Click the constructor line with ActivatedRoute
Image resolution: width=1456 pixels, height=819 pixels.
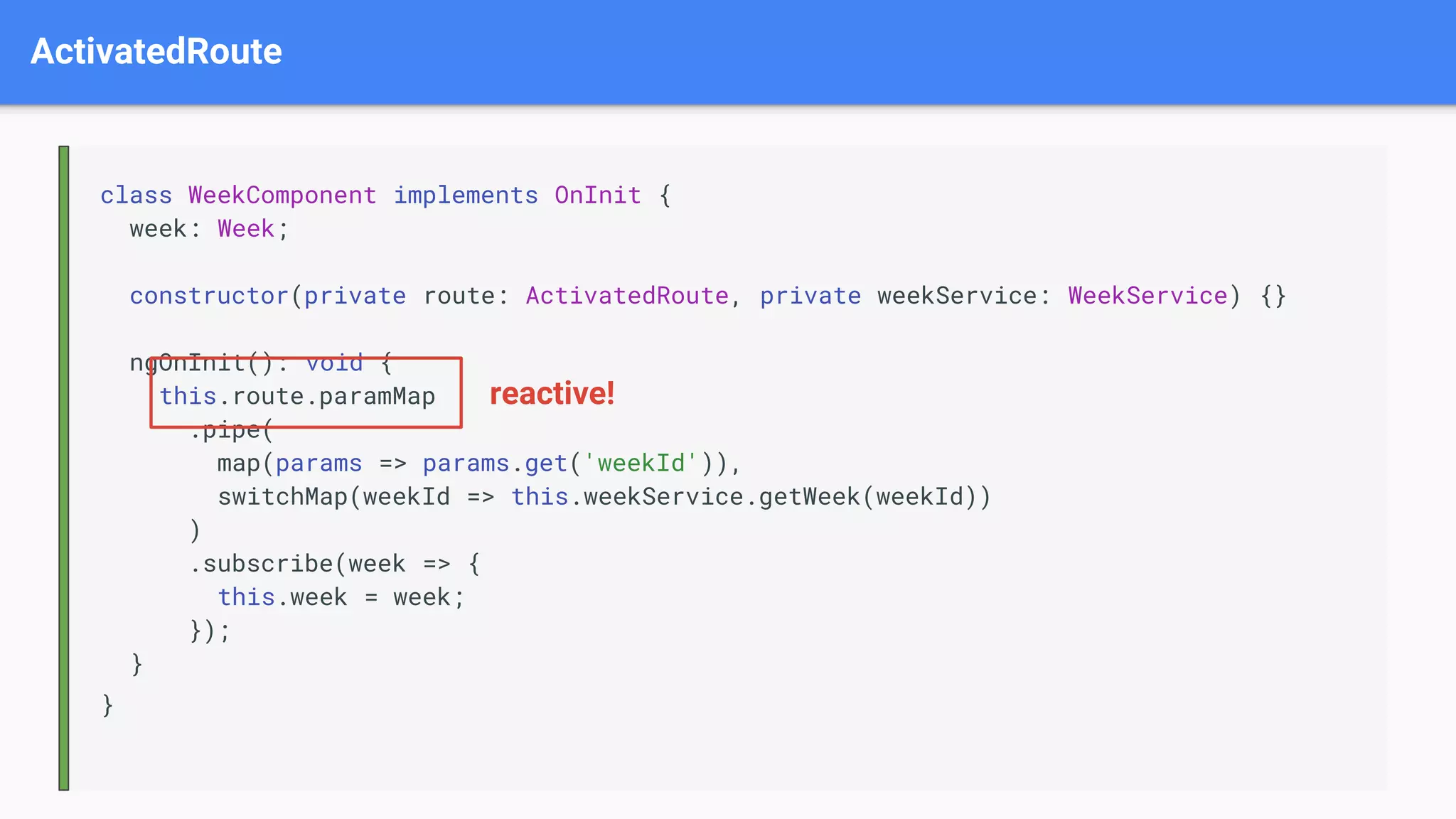tap(707, 296)
